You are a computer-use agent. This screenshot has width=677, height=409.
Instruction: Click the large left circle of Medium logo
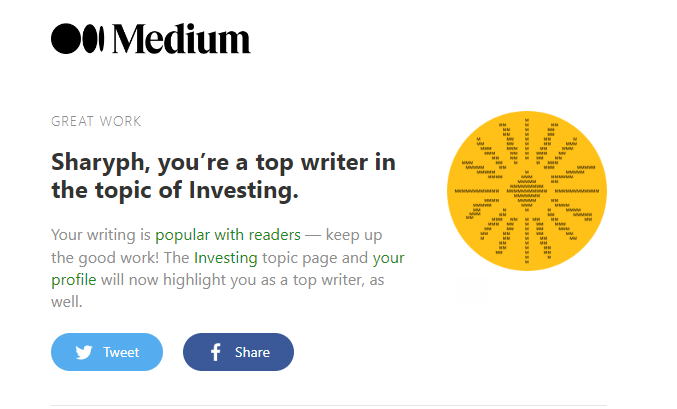(x=66, y=38)
